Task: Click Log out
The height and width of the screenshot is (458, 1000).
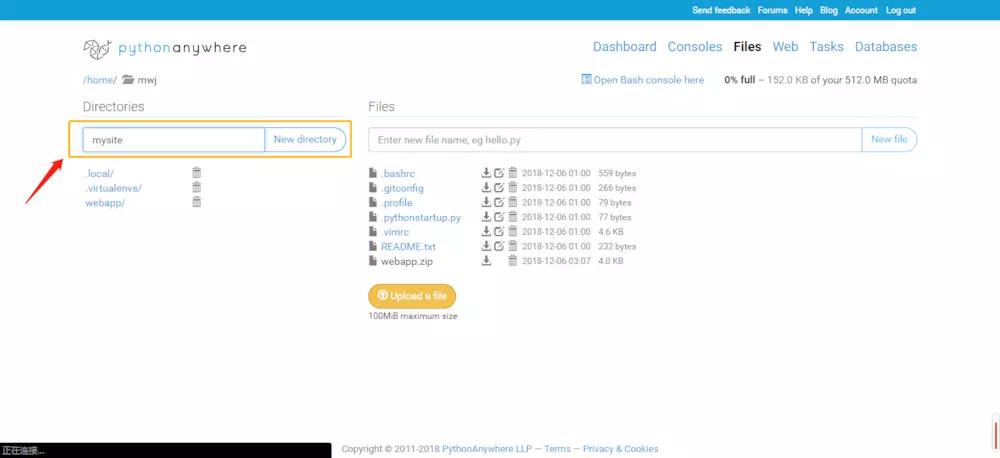Action: pyautogui.click(x=901, y=10)
